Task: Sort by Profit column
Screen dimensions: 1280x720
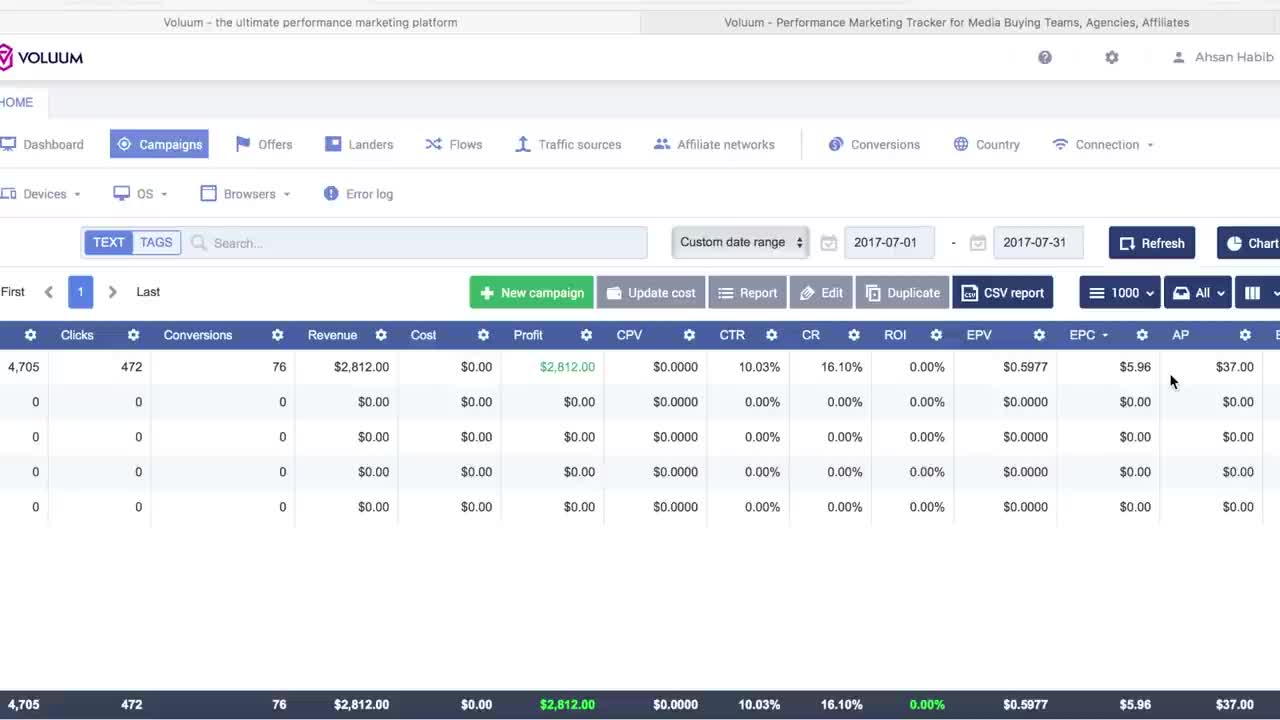Action: click(x=528, y=335)
